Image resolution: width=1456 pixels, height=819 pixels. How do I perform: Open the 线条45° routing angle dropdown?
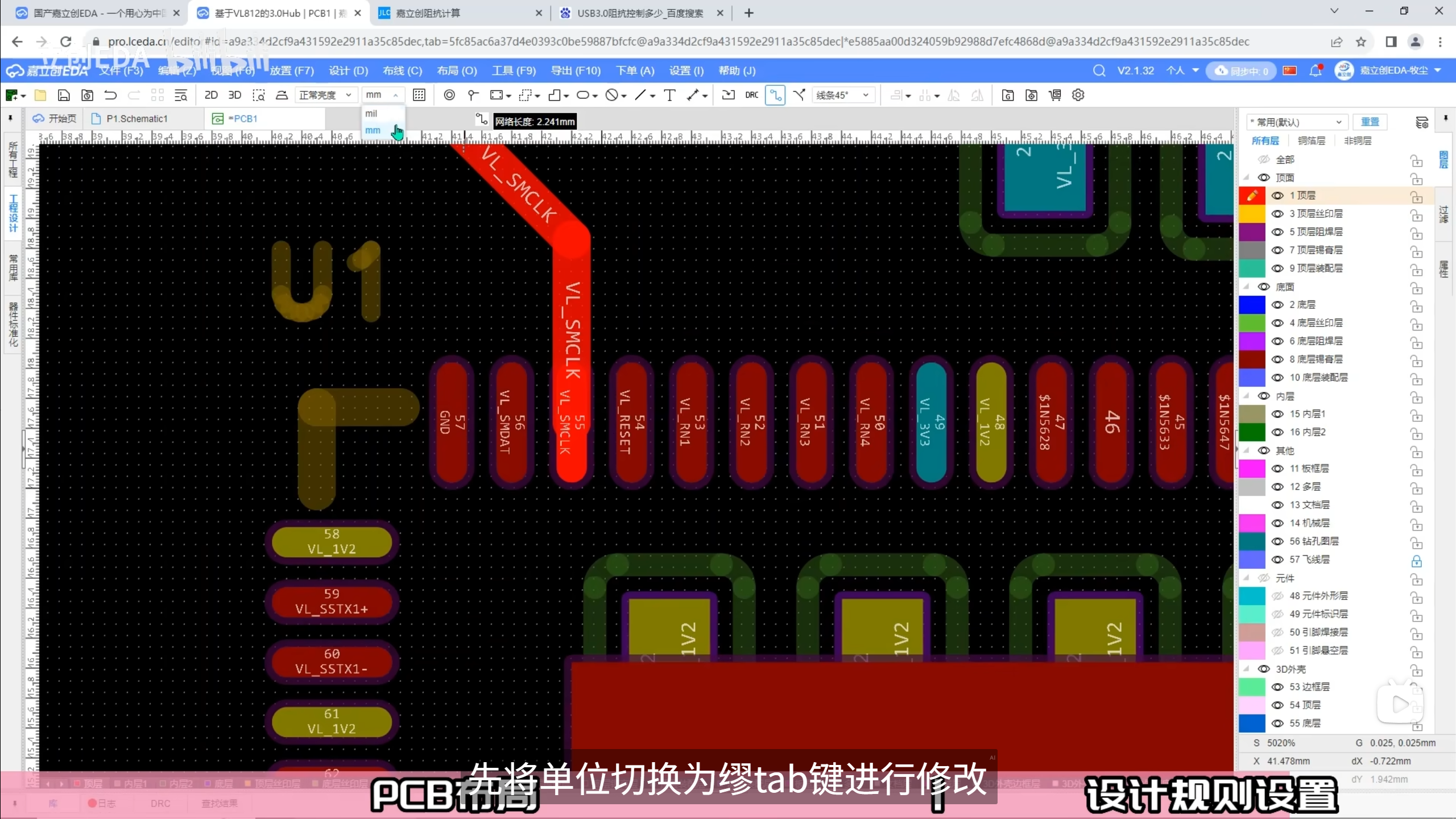point(843,95)
